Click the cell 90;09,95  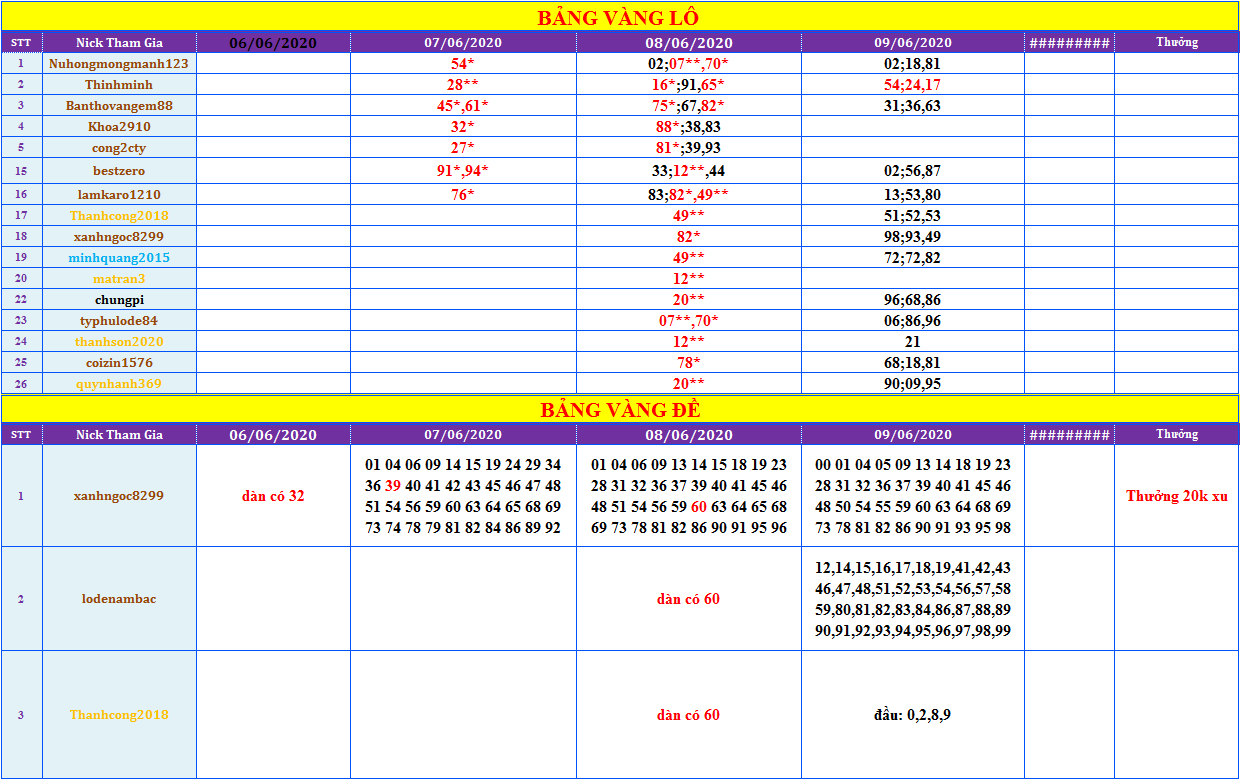point(913,383)
